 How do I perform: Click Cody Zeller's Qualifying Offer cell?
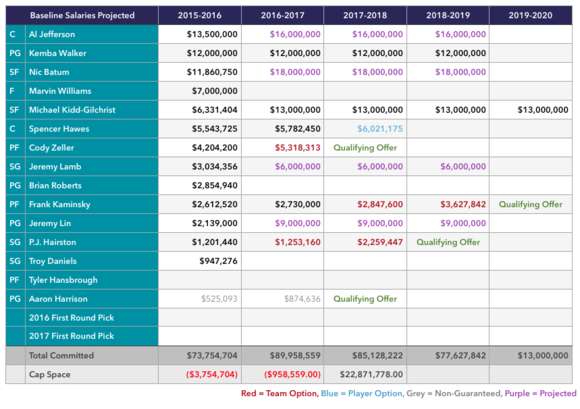[365, 148]
